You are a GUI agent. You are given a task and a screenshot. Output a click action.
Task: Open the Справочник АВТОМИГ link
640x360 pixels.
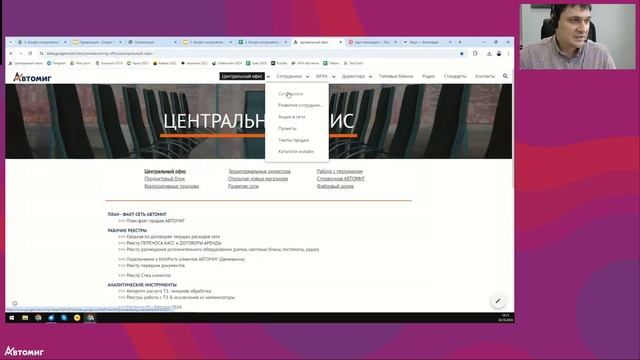[341, 179]
